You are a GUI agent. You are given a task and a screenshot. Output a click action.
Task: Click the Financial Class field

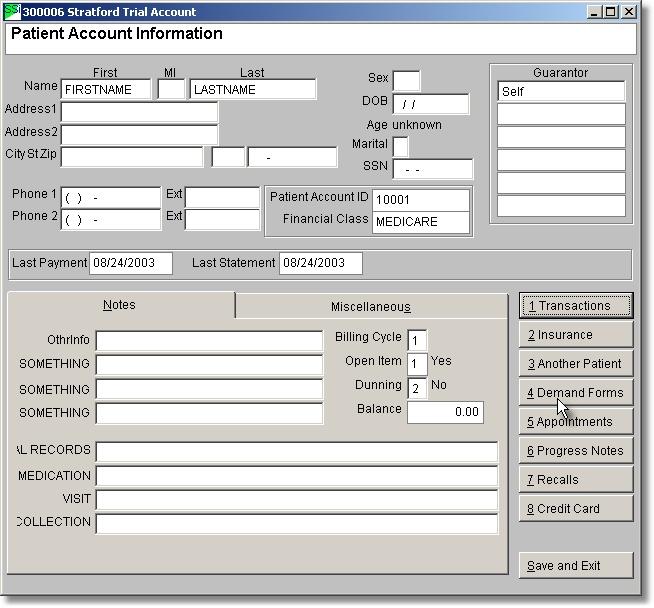click(421, 222)
